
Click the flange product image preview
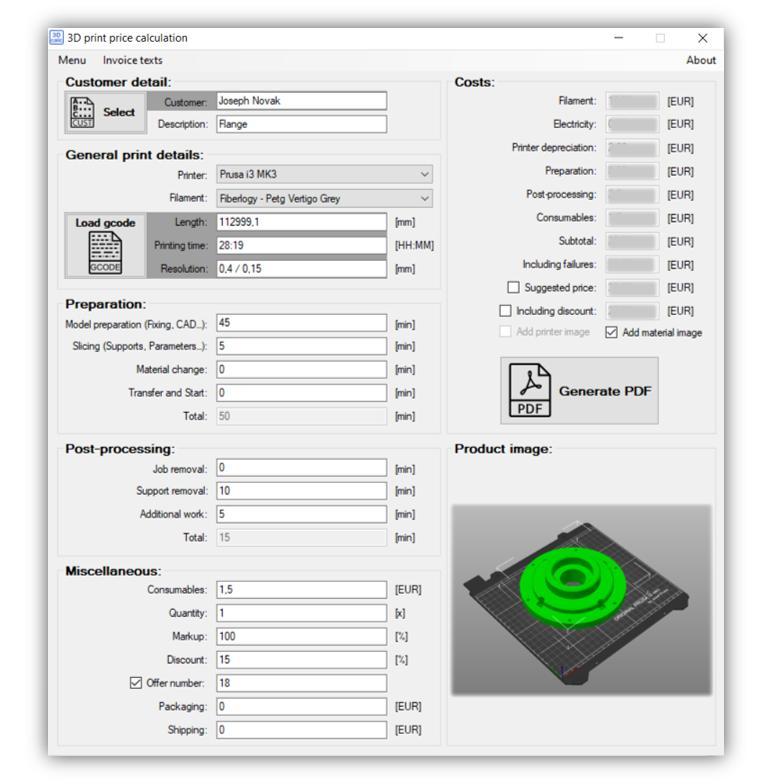581,600
